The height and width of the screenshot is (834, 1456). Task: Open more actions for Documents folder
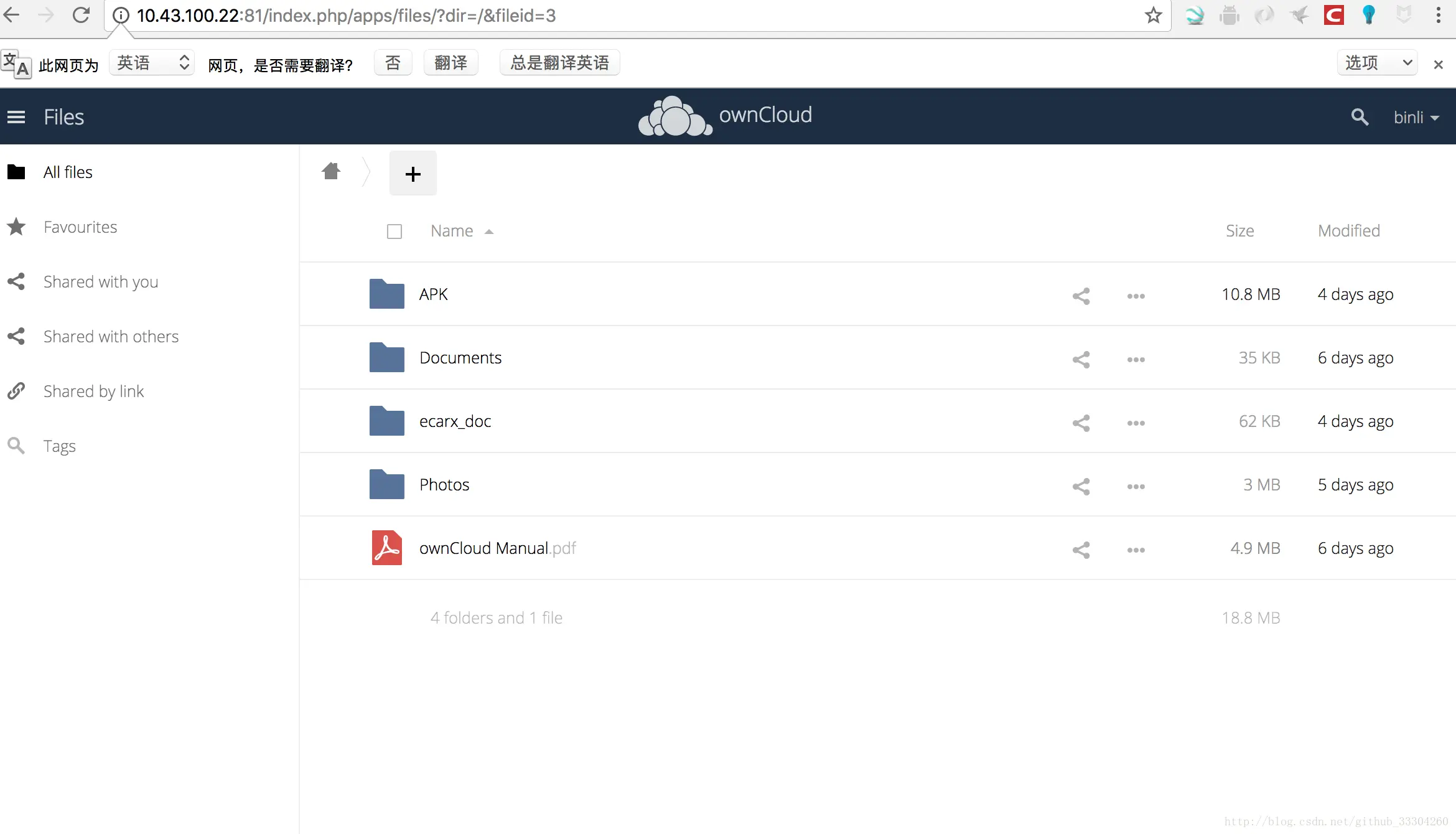point(1136,359)
